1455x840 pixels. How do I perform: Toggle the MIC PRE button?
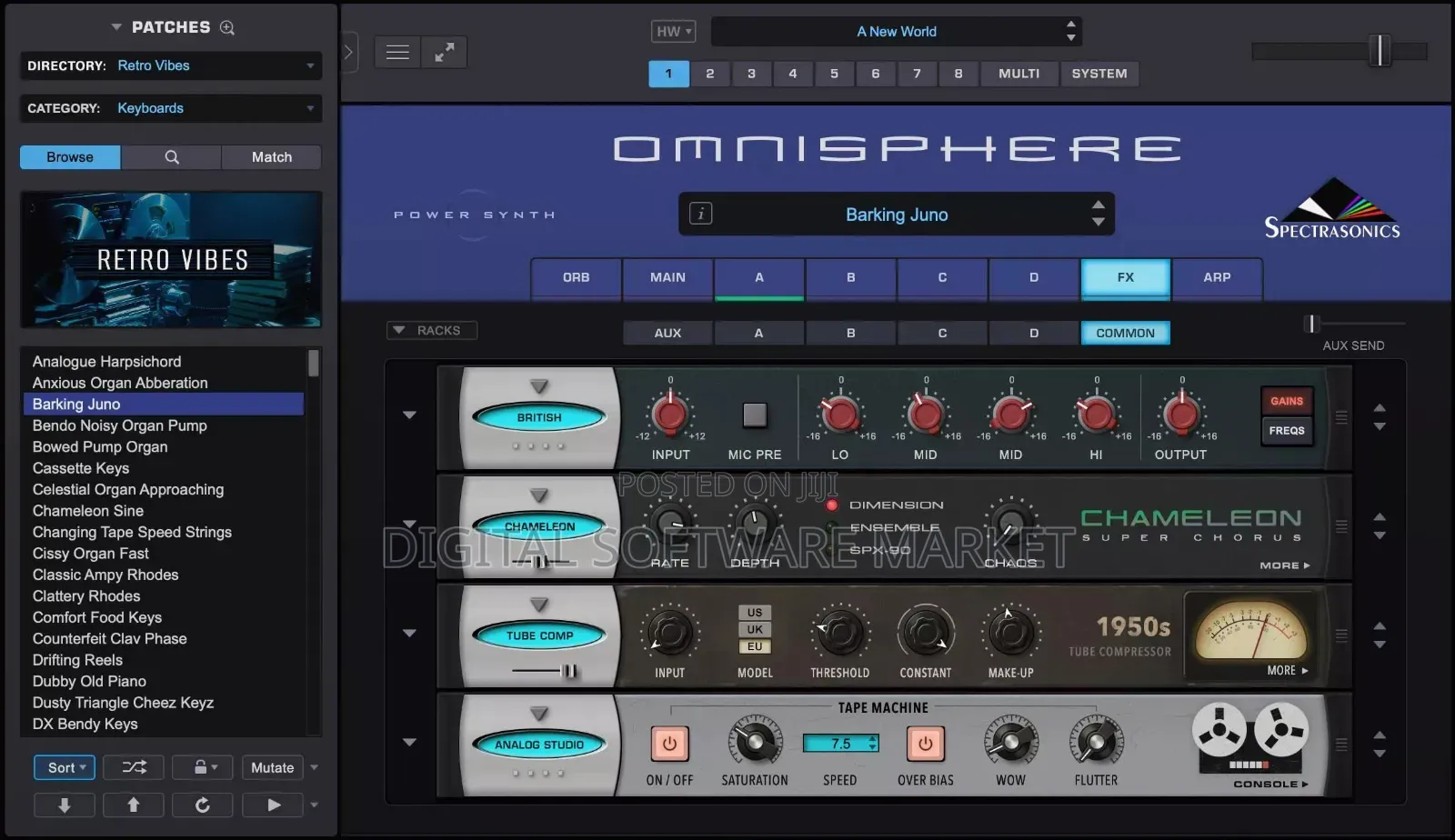tap(755, 415)
